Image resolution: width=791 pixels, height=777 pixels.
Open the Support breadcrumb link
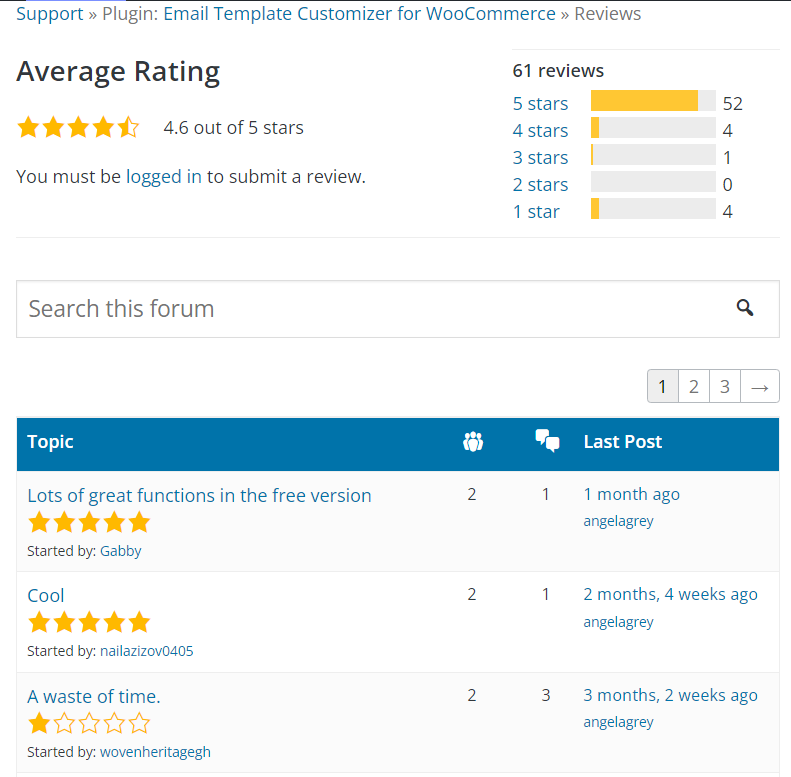pyautogui.click(x=49, y=13)
